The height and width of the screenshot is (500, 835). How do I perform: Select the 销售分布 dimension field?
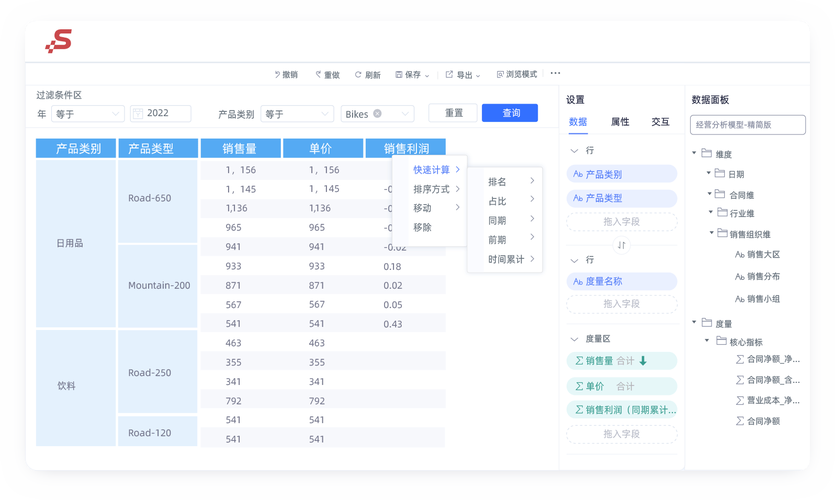(758, 276)
